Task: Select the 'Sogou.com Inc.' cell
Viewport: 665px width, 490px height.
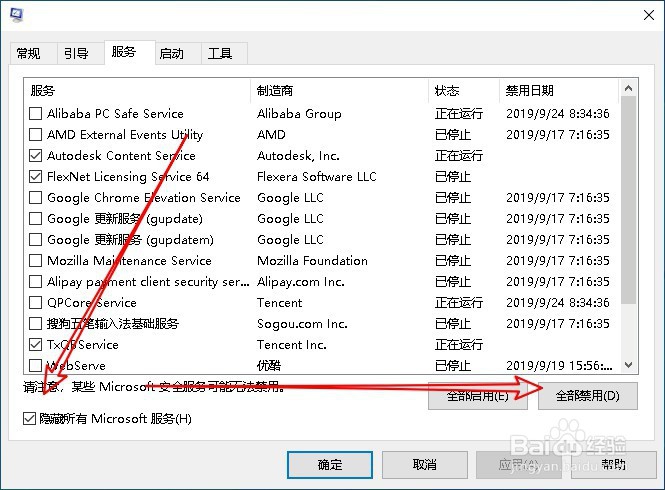Action: point(302,324)
